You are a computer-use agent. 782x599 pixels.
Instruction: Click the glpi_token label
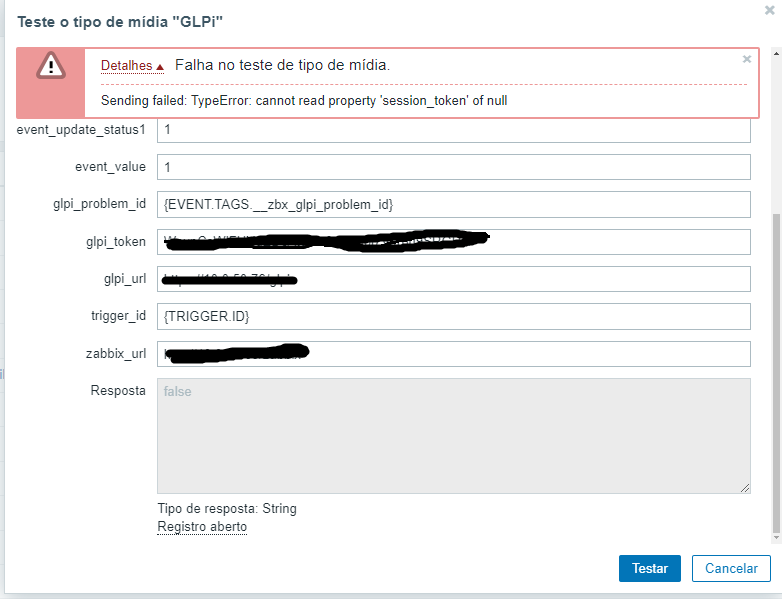point(116,241)
